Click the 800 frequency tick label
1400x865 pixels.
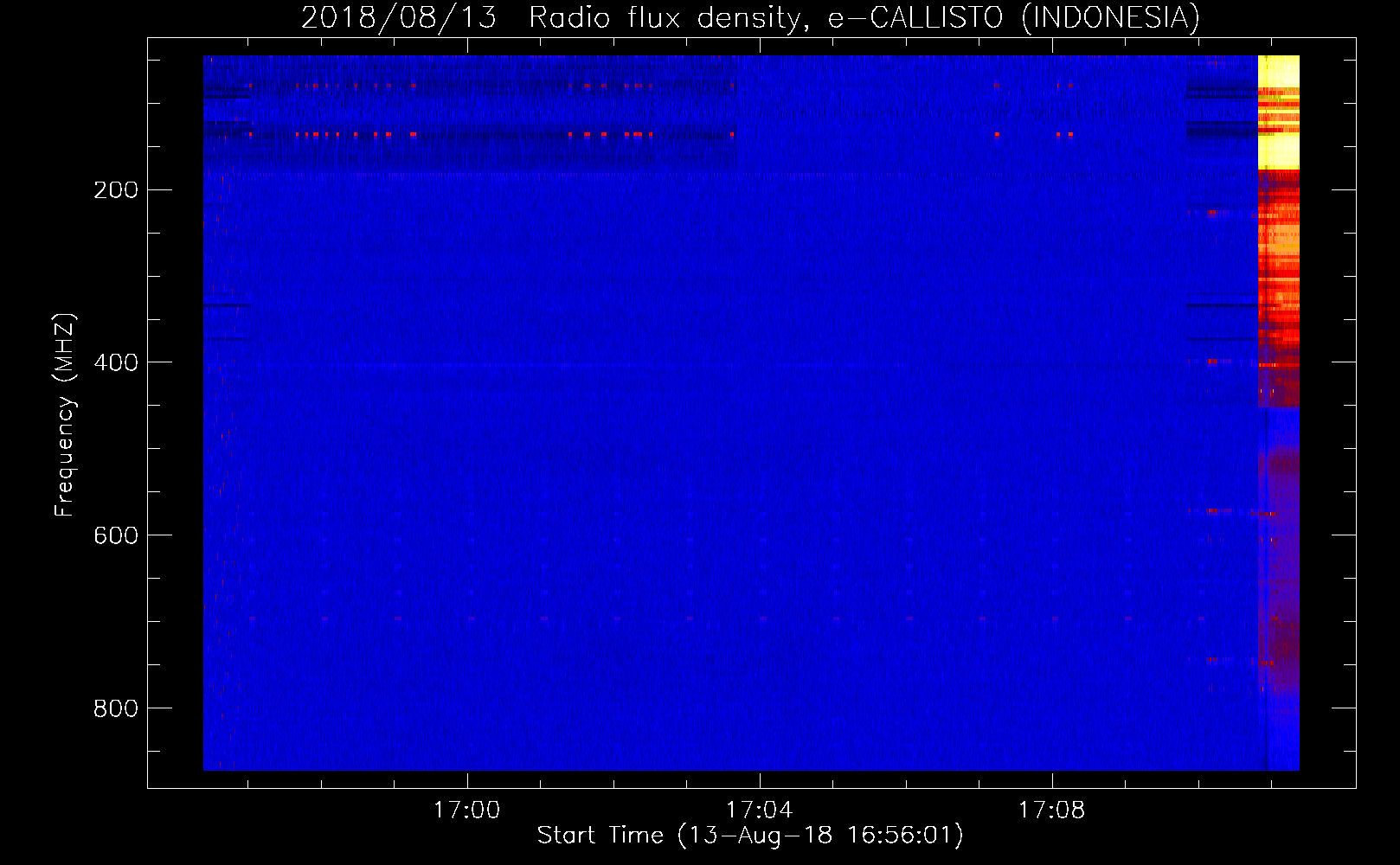pos(116,708)
